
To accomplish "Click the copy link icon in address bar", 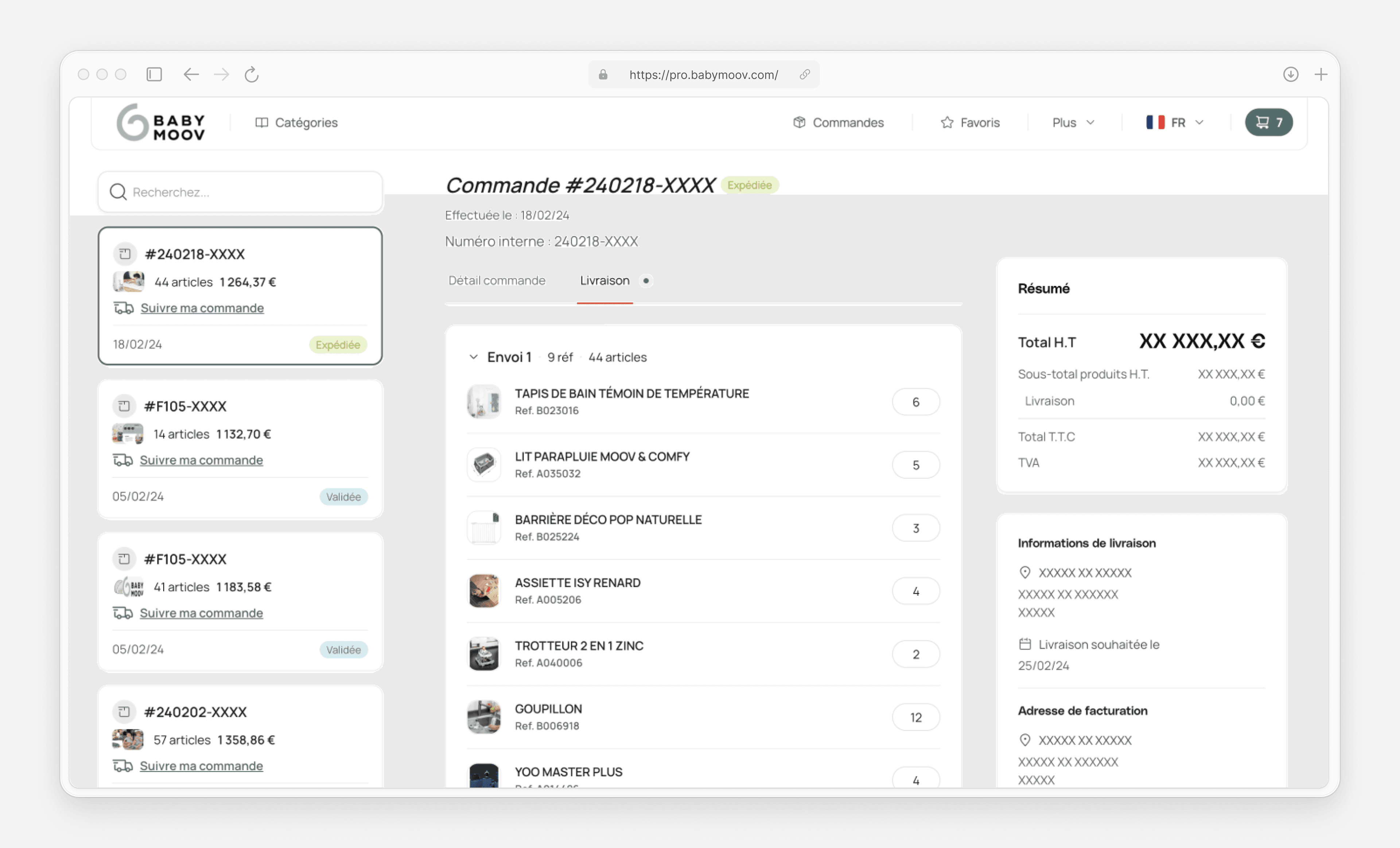I will click(x=805, y=74).
